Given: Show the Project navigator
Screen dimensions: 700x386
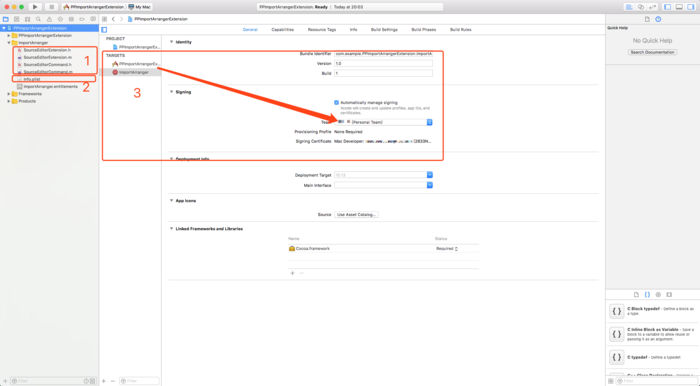Looking at the screenshot, I should (x=6, y=19).
